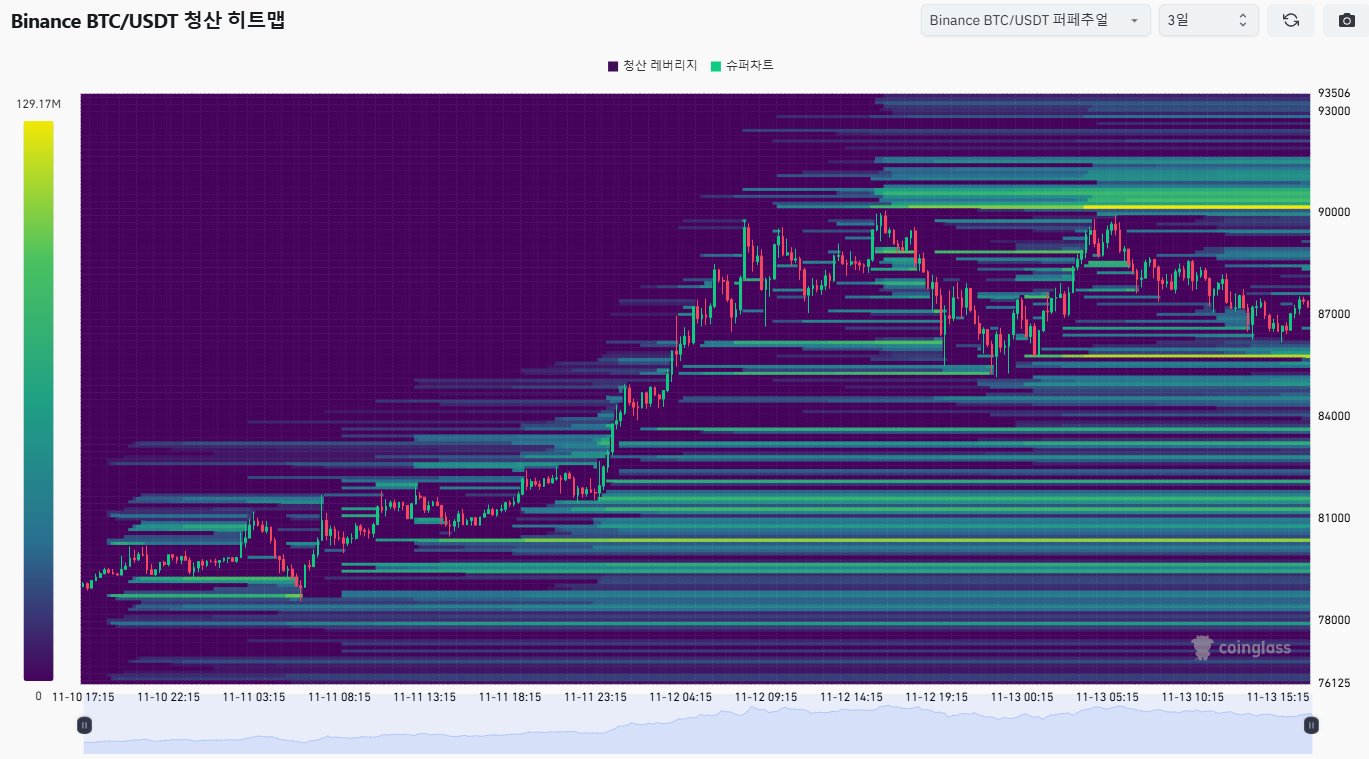
Task: Click the 129.17M color scale maximum label
Action: pyautogui.click(x=39, y=104)
